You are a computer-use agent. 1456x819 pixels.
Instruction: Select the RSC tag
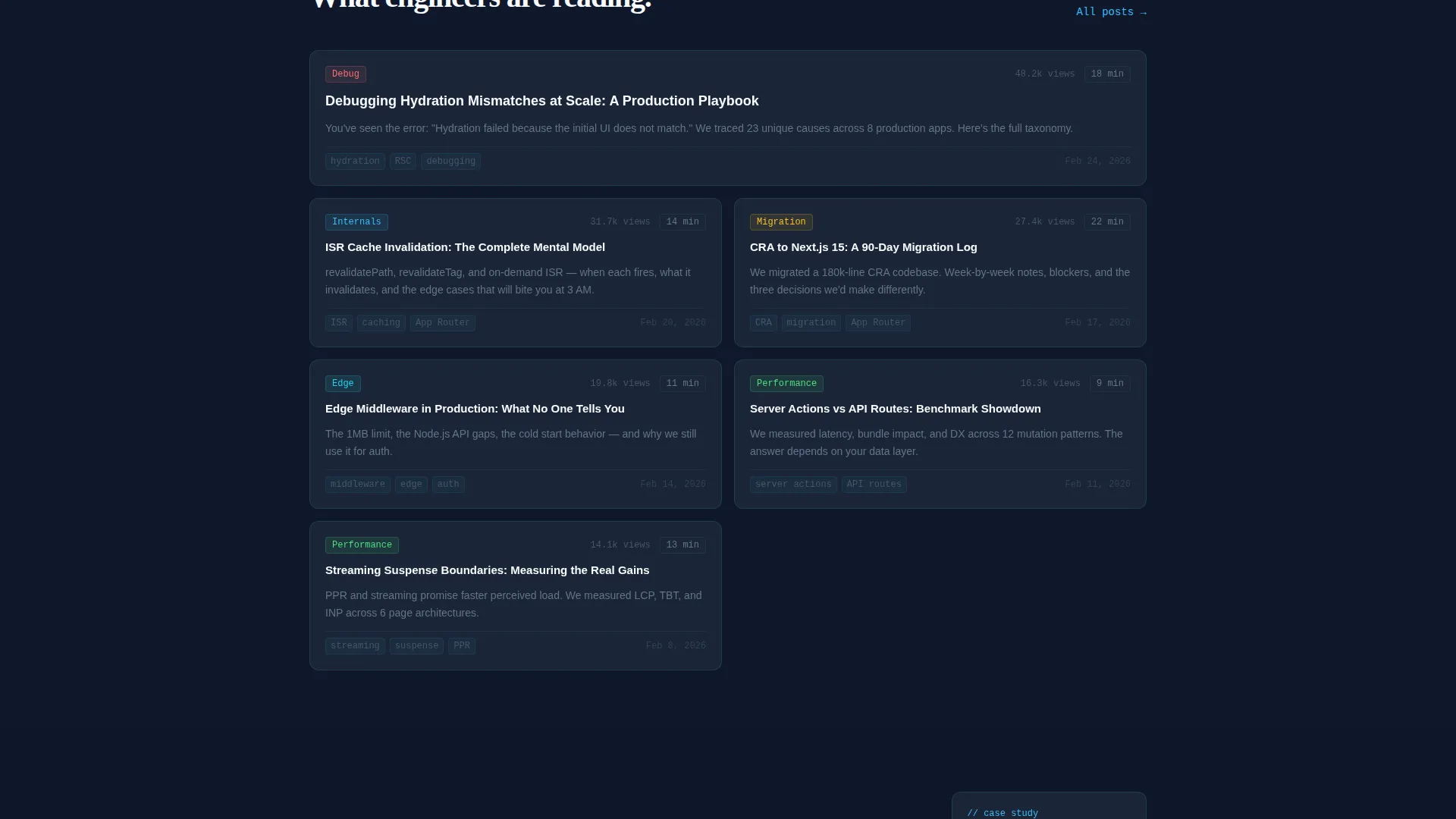point(403,162)
